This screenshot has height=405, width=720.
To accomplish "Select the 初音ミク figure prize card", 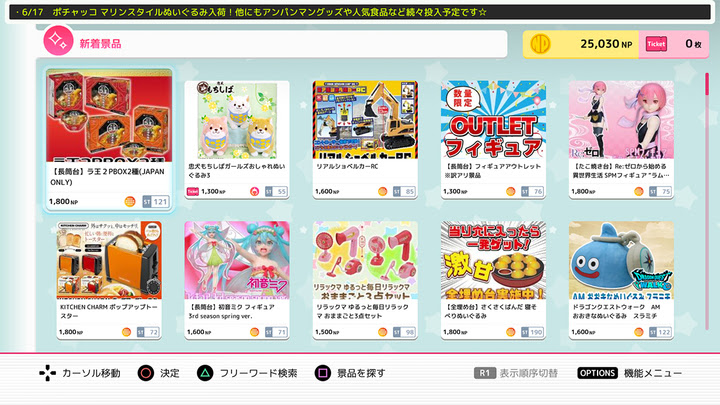I will pos(237,281).
